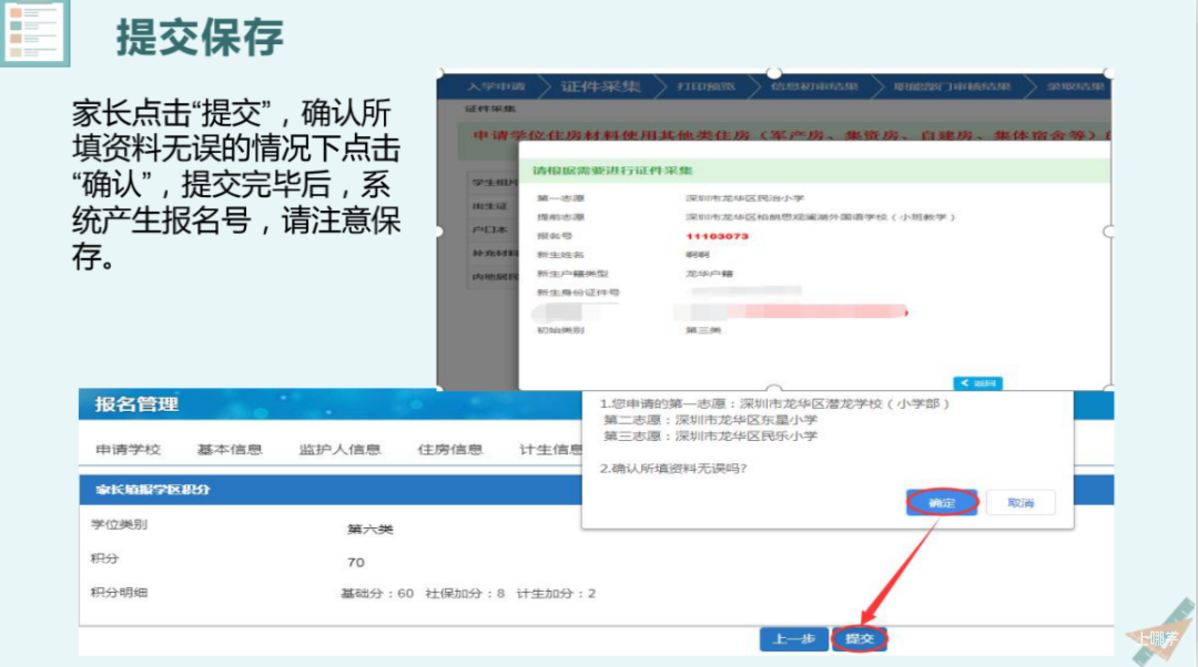The height and width of the screenshot is (667, 1198).
Task: Open the 基本信息 tab
Action: point(229,449)
